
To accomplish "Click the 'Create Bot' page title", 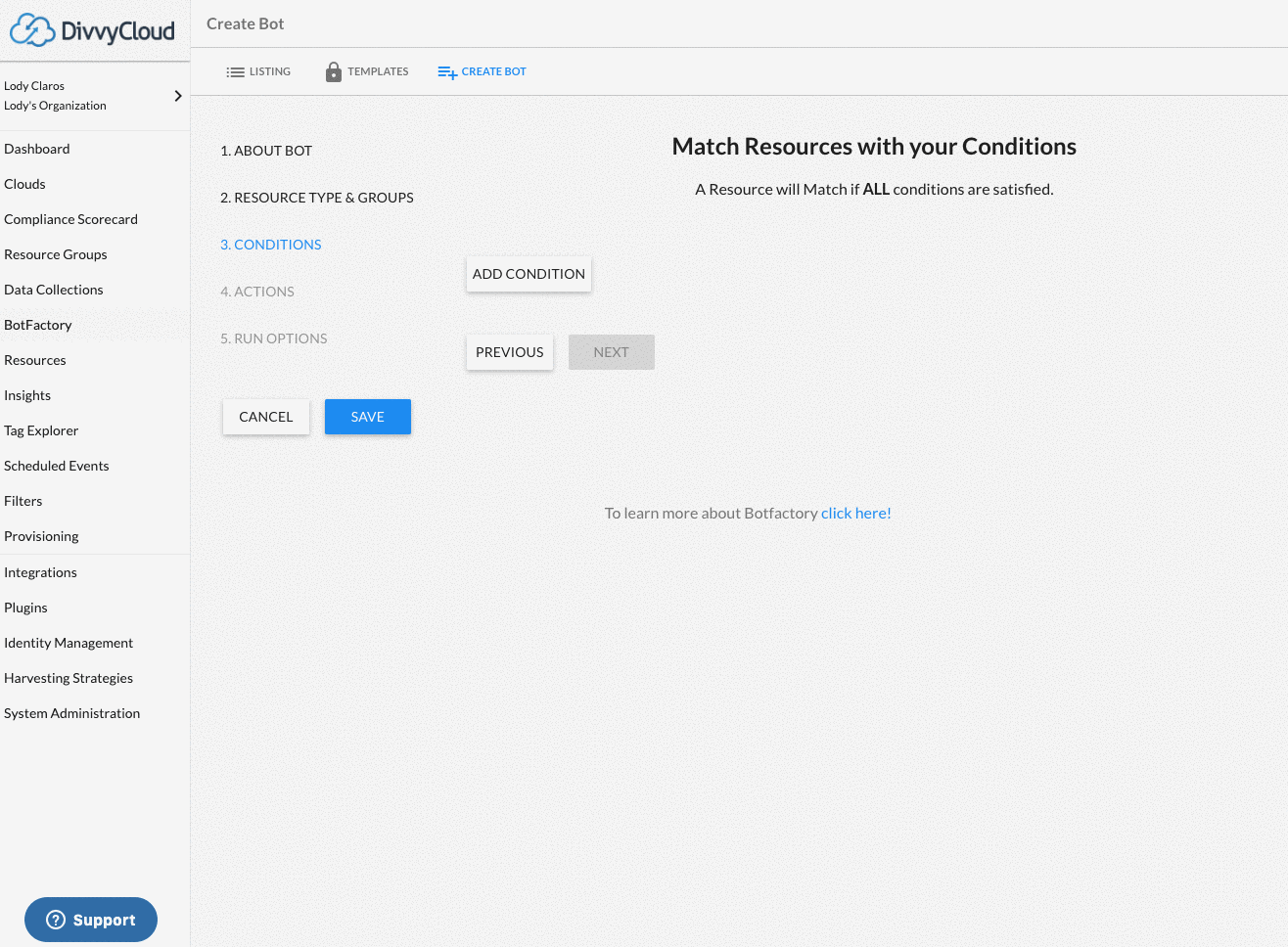I will click(246, 23).
